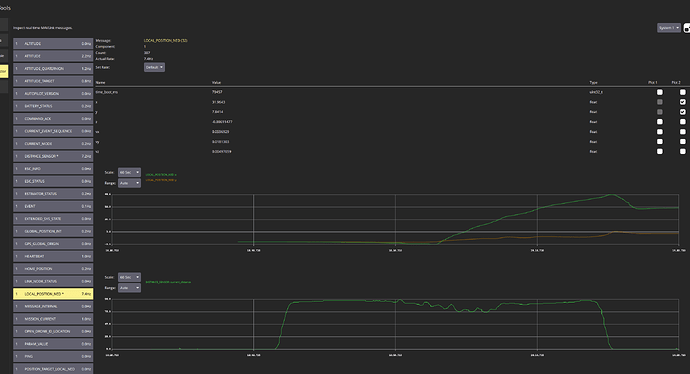Uncheck Plot 2 for field x
This screenshot has width=690, height=374.
coord(683,102)
